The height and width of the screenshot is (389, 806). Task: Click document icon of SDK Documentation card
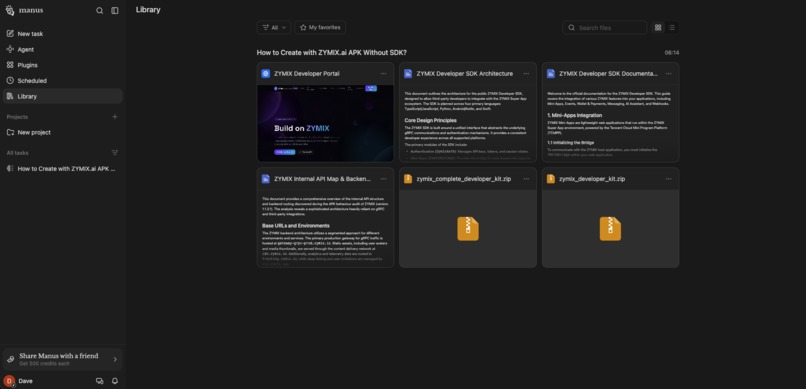[x=551, y=73]
